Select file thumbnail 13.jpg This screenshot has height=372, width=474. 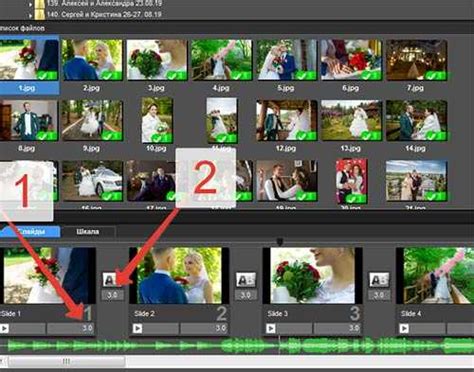coord(351,120)
